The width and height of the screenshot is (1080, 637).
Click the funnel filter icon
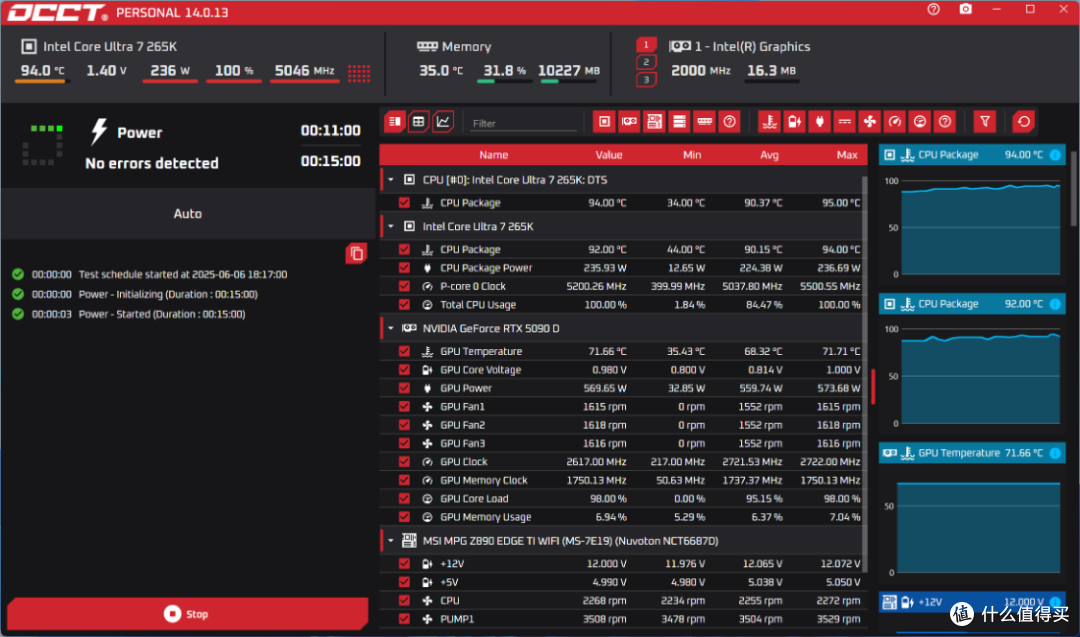coord(985,122)
